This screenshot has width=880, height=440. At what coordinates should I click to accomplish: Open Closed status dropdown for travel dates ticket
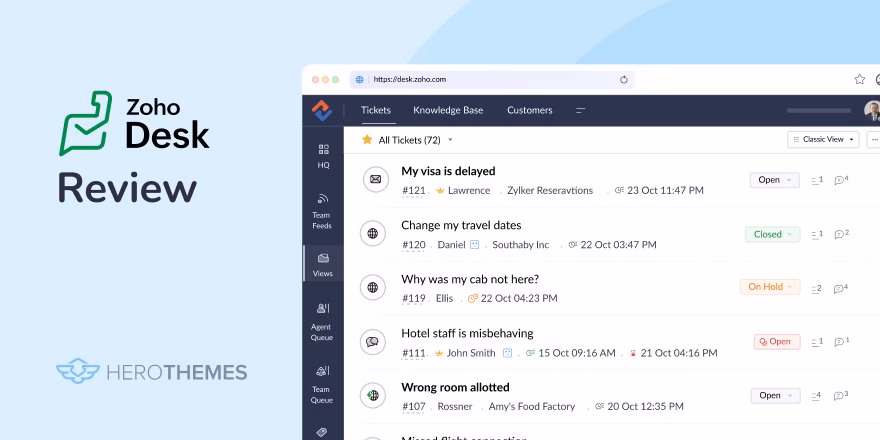(x=773, y=235)
